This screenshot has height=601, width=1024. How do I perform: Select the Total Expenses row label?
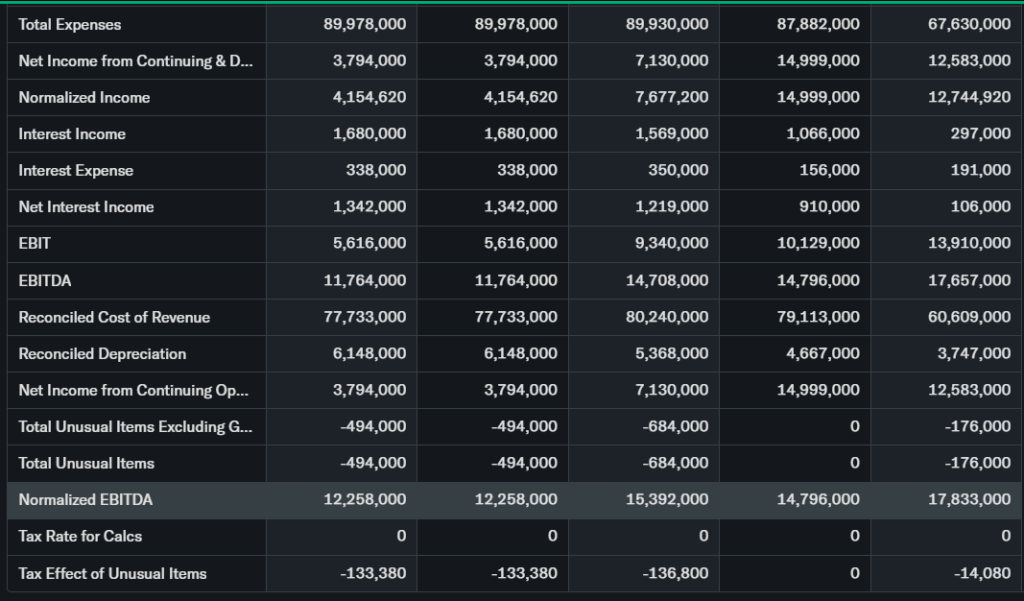click(70, 24)
